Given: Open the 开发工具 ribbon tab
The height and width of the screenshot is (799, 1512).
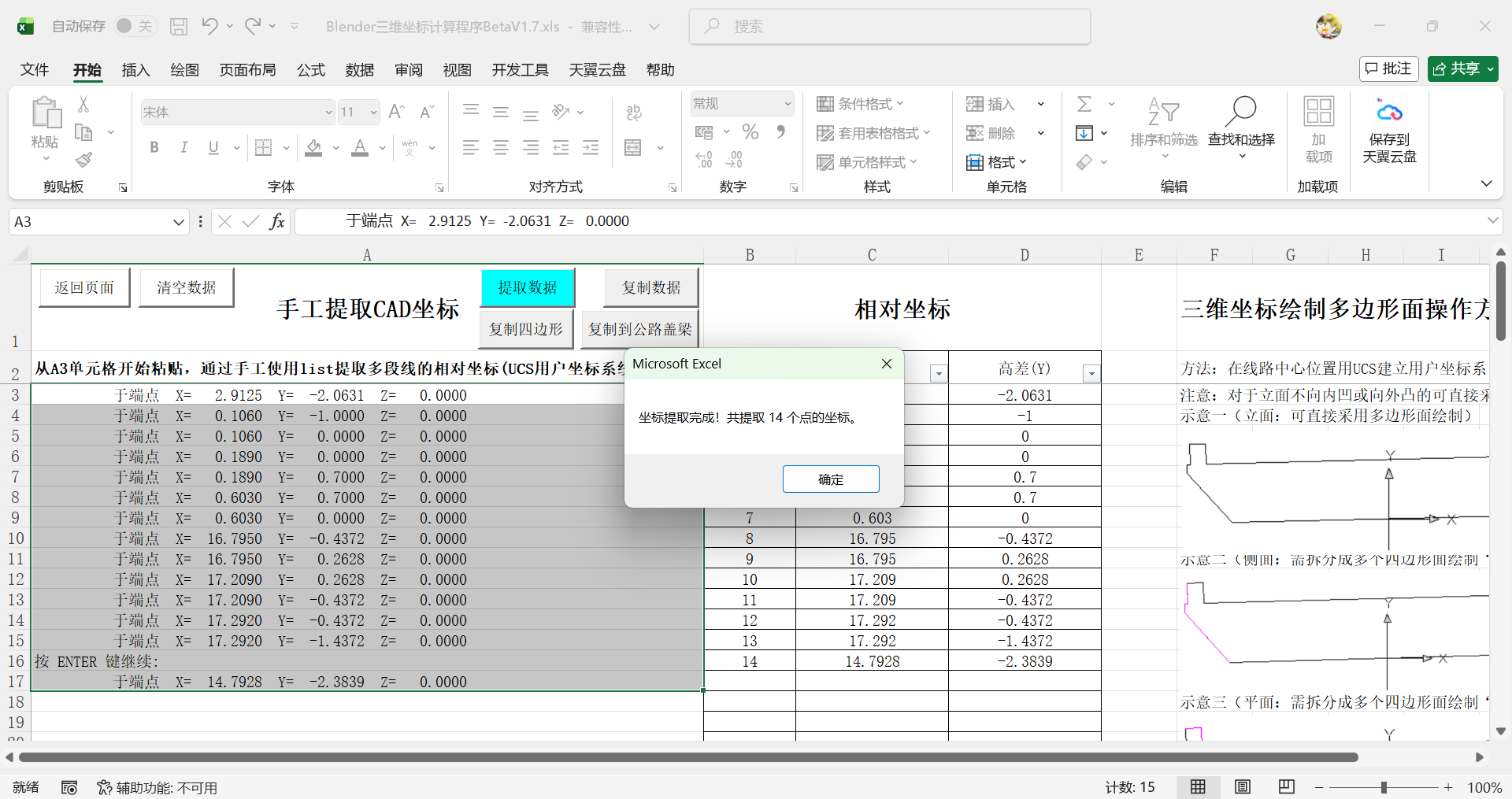Looking at the screenshot, I should pos(520,70).
